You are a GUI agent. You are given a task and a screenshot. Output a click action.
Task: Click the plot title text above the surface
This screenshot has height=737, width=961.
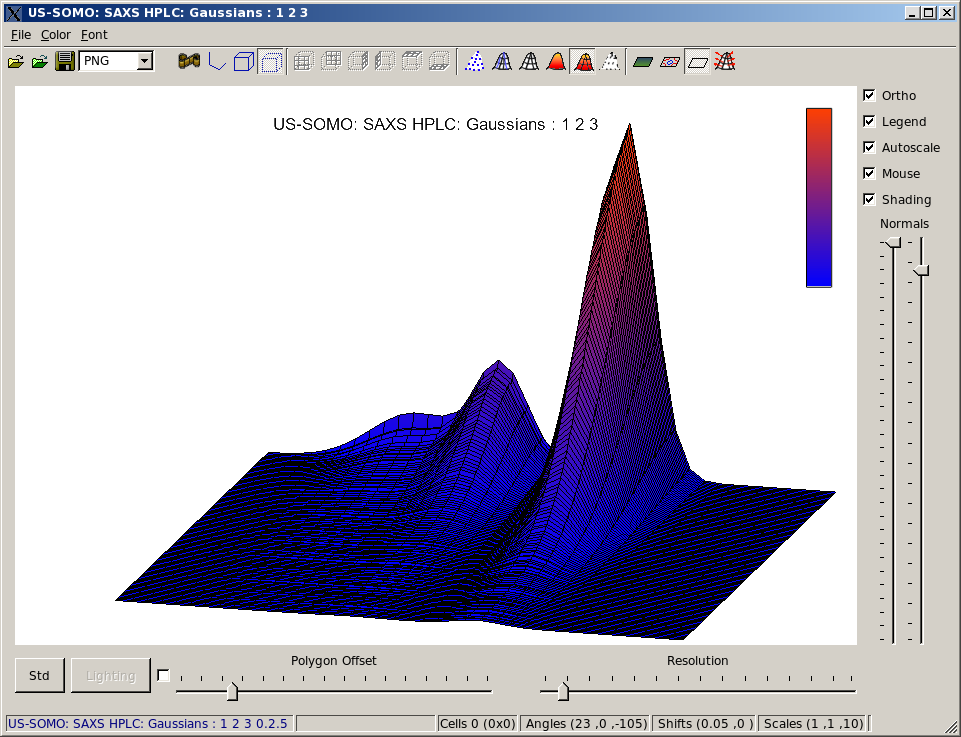tap(435, 124)
